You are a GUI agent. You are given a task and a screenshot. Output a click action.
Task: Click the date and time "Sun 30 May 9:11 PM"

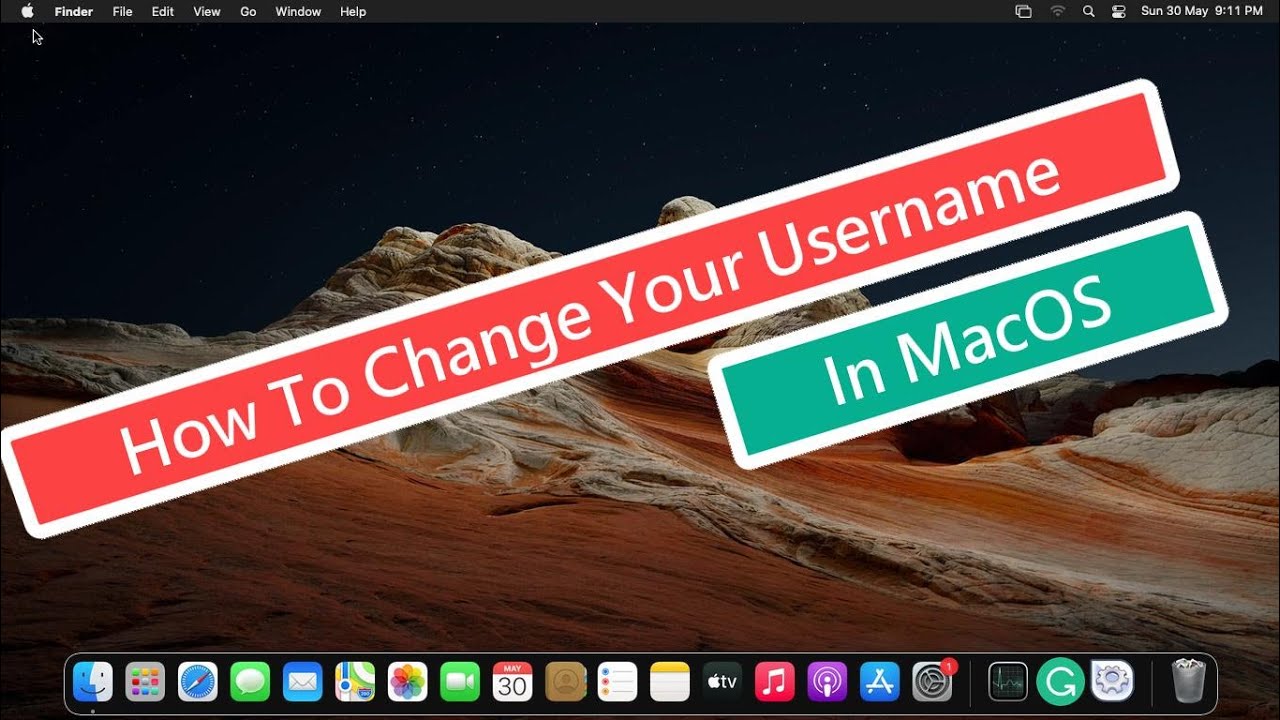point(1201,11)
